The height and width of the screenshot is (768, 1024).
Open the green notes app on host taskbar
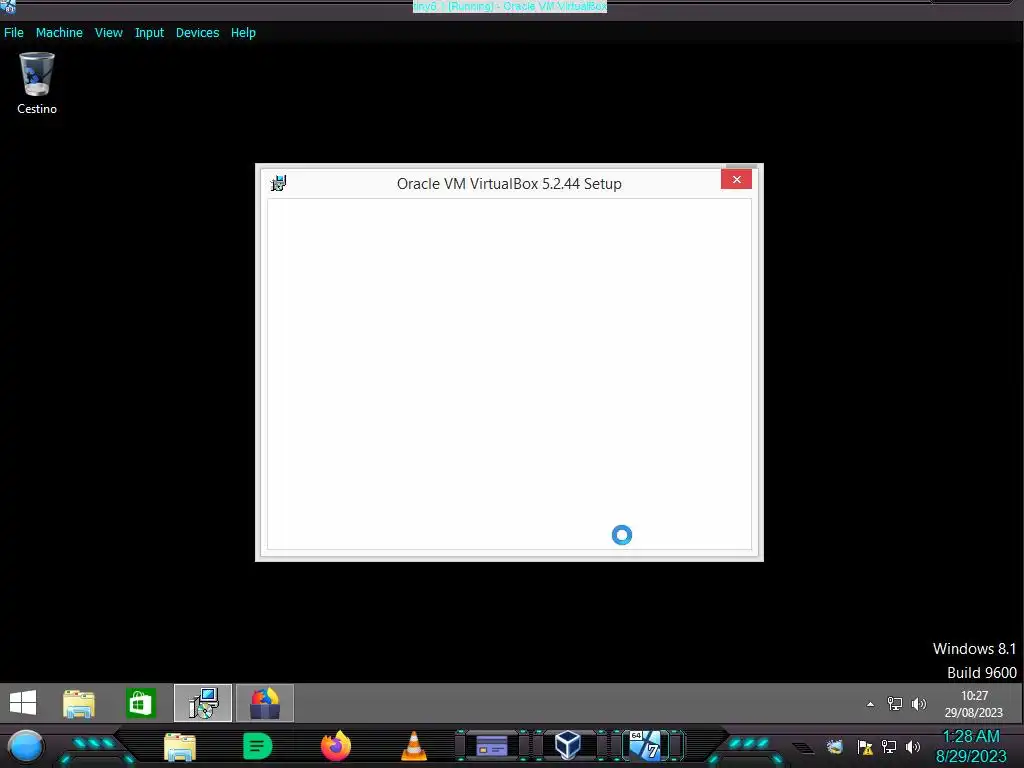[x=257, y=746]
